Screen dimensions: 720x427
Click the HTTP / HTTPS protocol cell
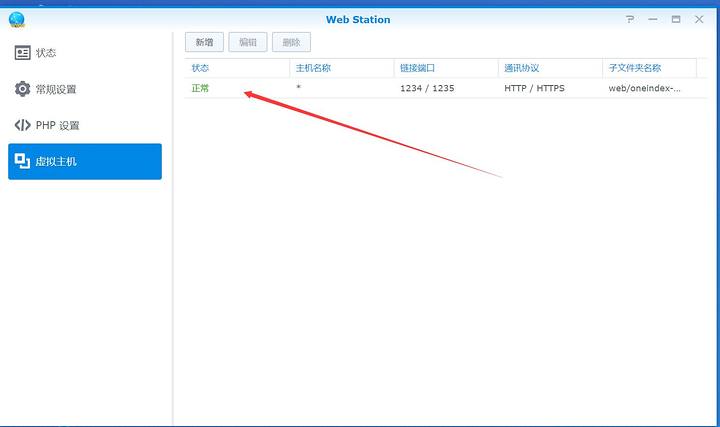(x=534, y=88)
